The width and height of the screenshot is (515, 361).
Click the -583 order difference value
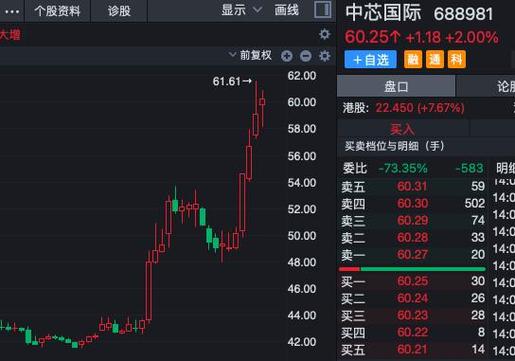[469, 168]
